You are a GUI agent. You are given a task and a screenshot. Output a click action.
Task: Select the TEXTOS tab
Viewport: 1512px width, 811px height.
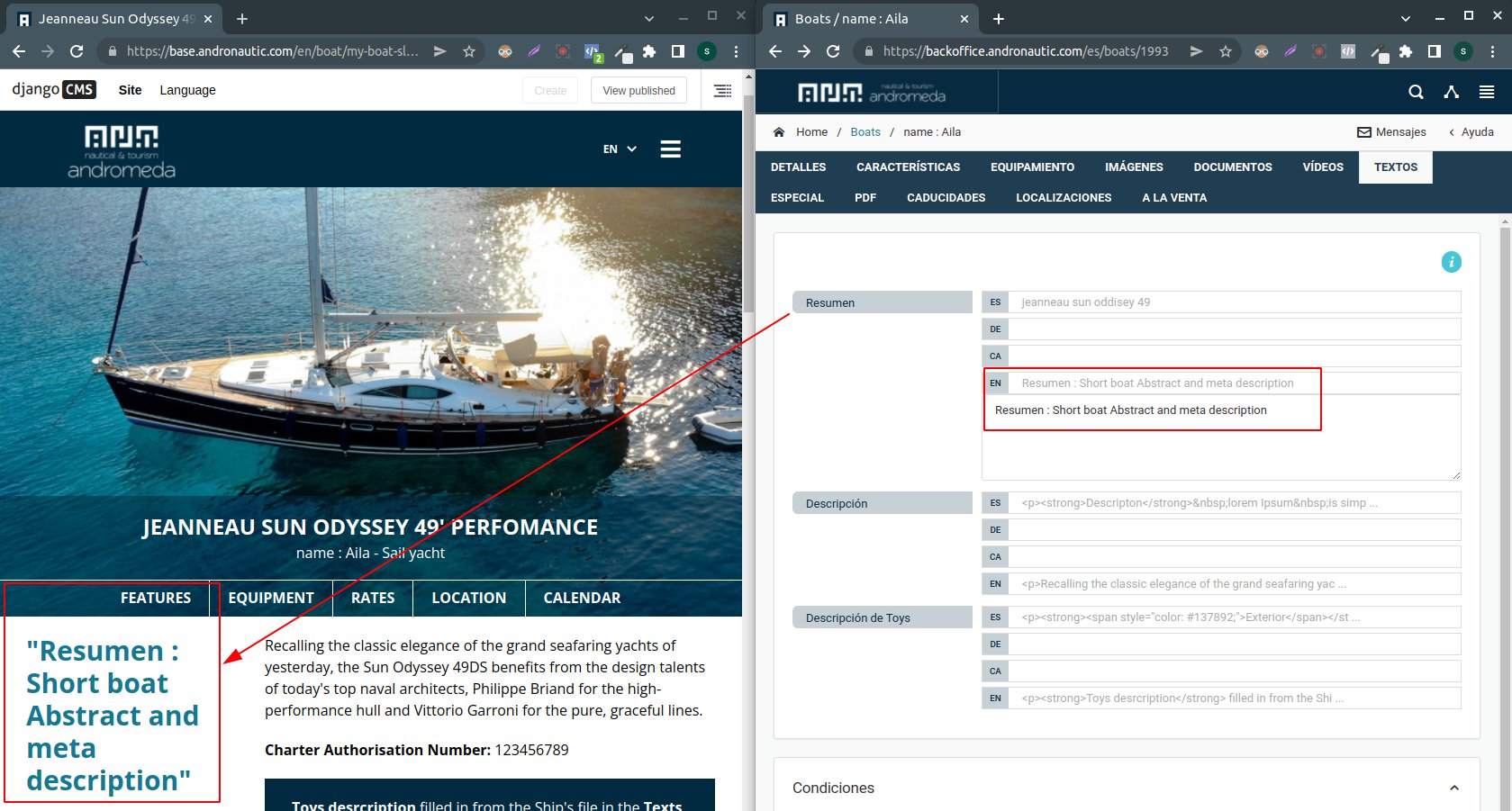pos(1396,167)
